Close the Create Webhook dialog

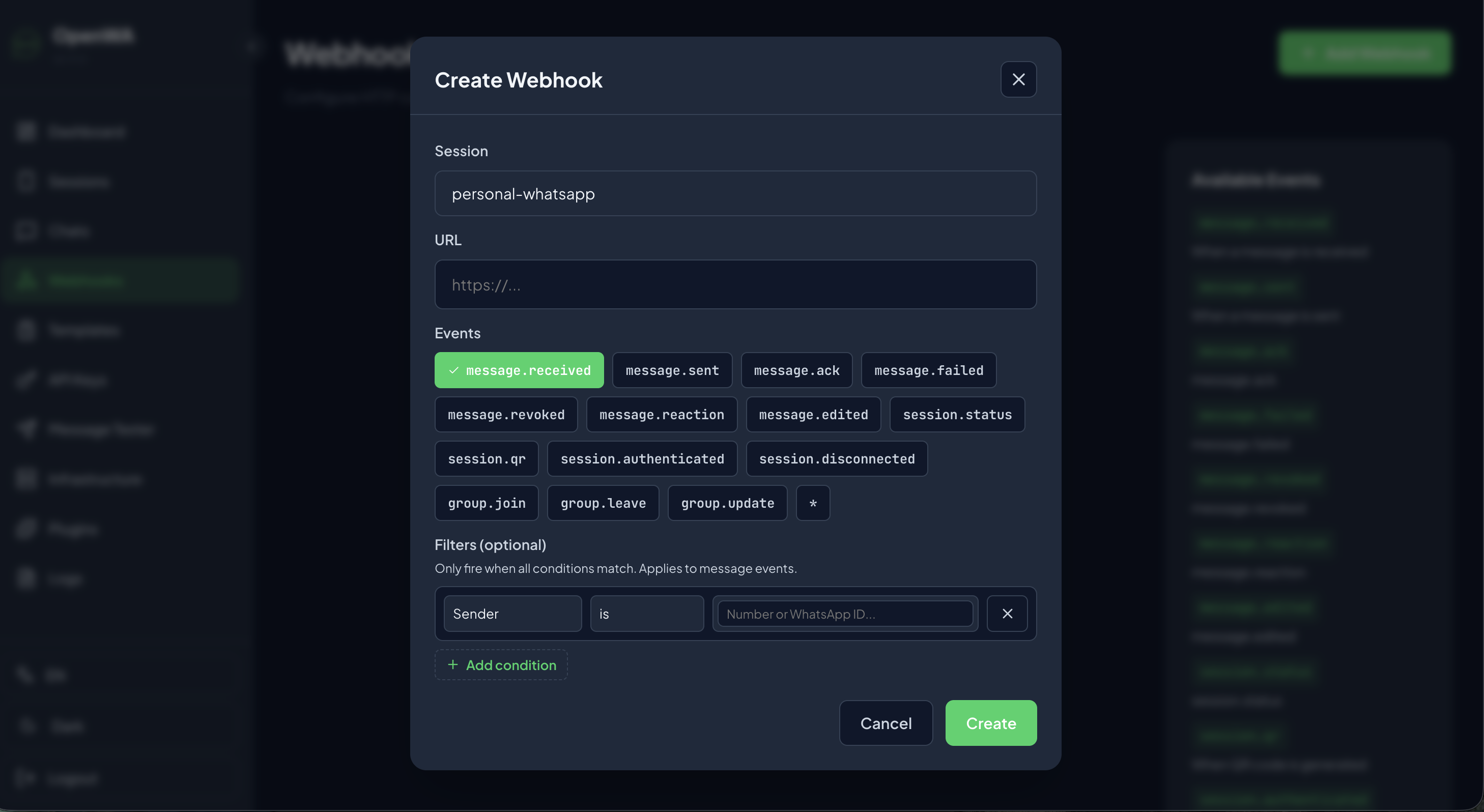[1018, 79]
